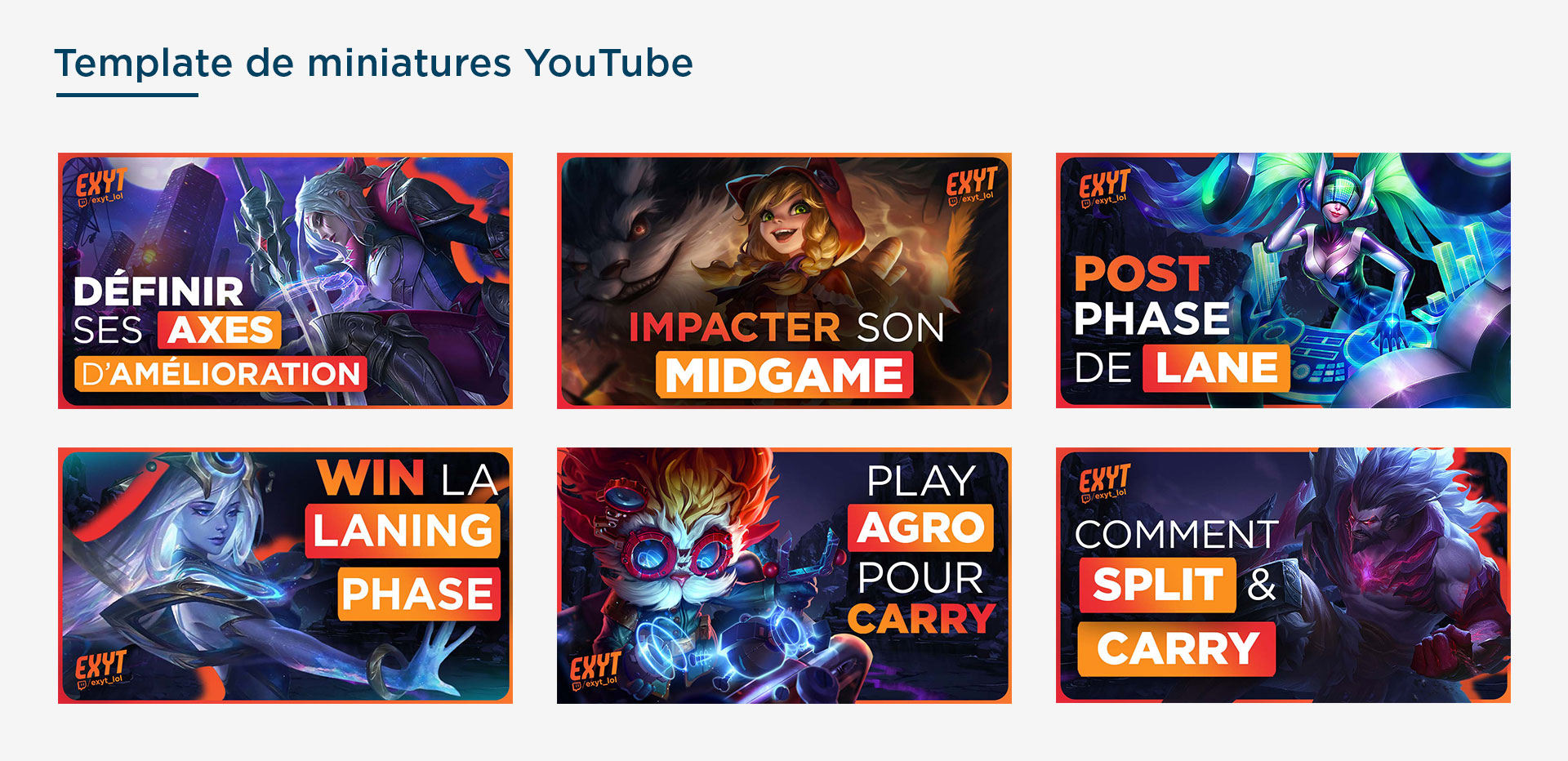Open the 'Définir ses axes d'amélioration' thumbnail
This screenshot has height=761, width=1568.
coord(285,280)
